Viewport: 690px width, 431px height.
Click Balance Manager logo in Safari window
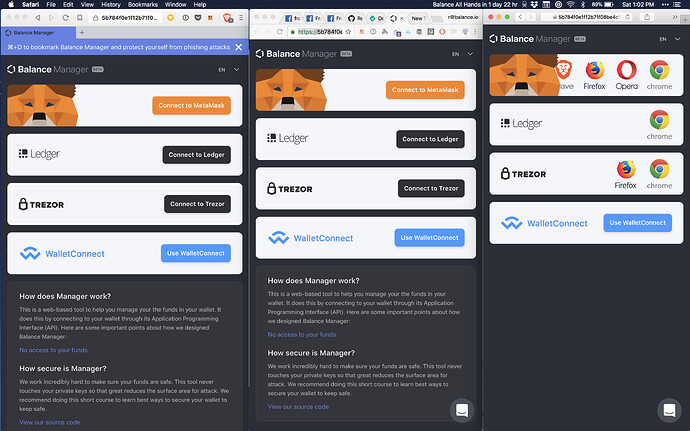pos(537,39)
